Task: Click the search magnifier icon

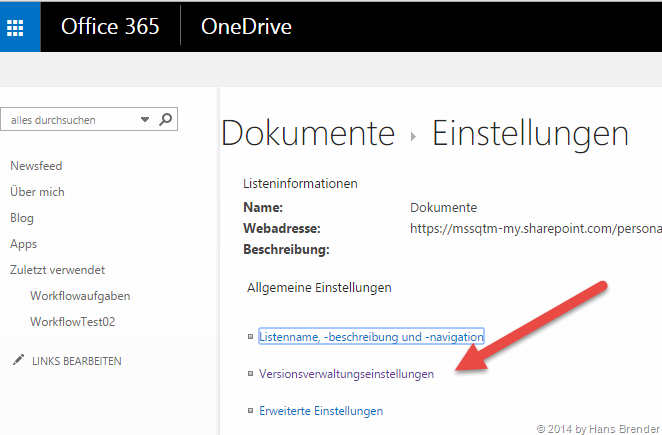Action: tap(167, 119)
